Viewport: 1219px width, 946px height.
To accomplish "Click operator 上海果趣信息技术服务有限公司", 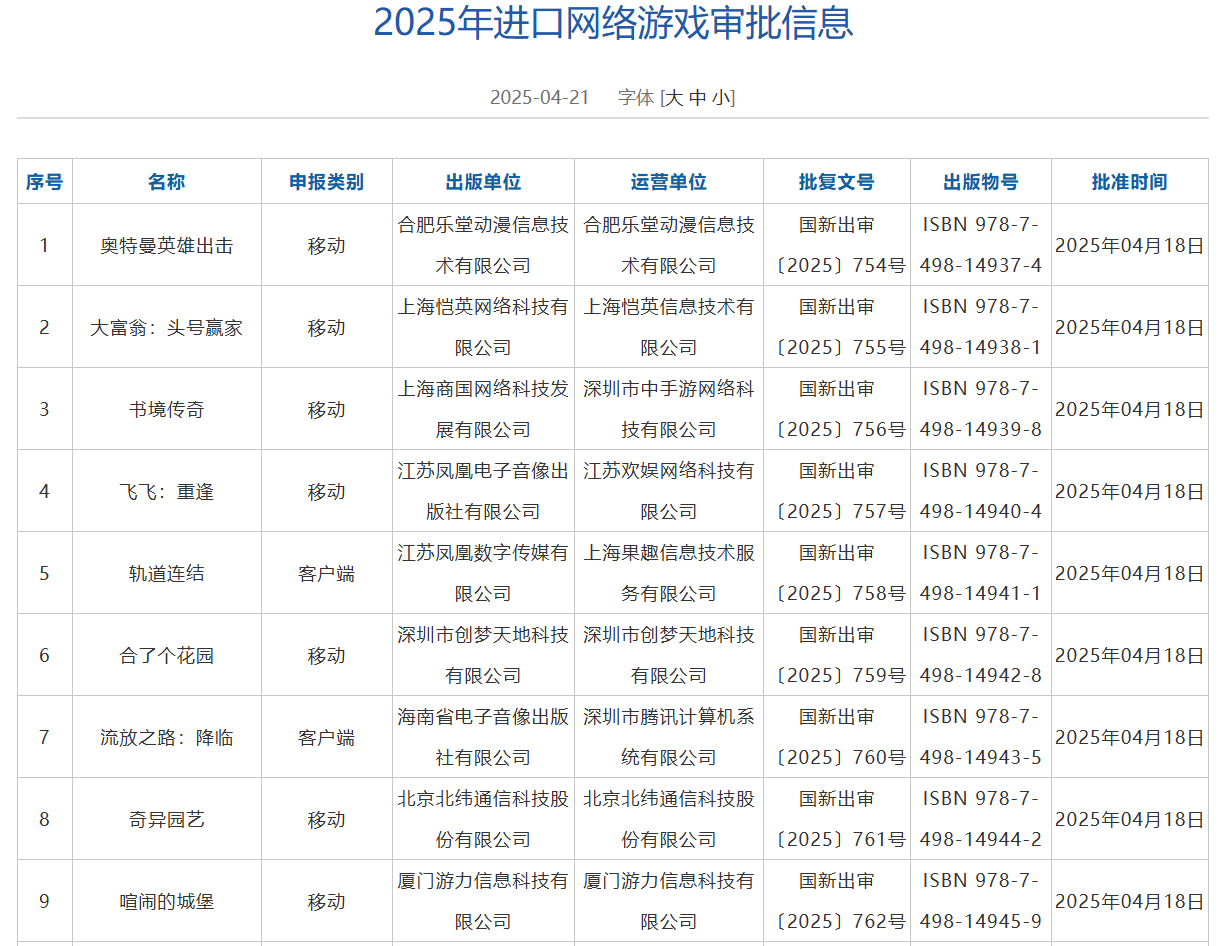I will click(669, 573).
